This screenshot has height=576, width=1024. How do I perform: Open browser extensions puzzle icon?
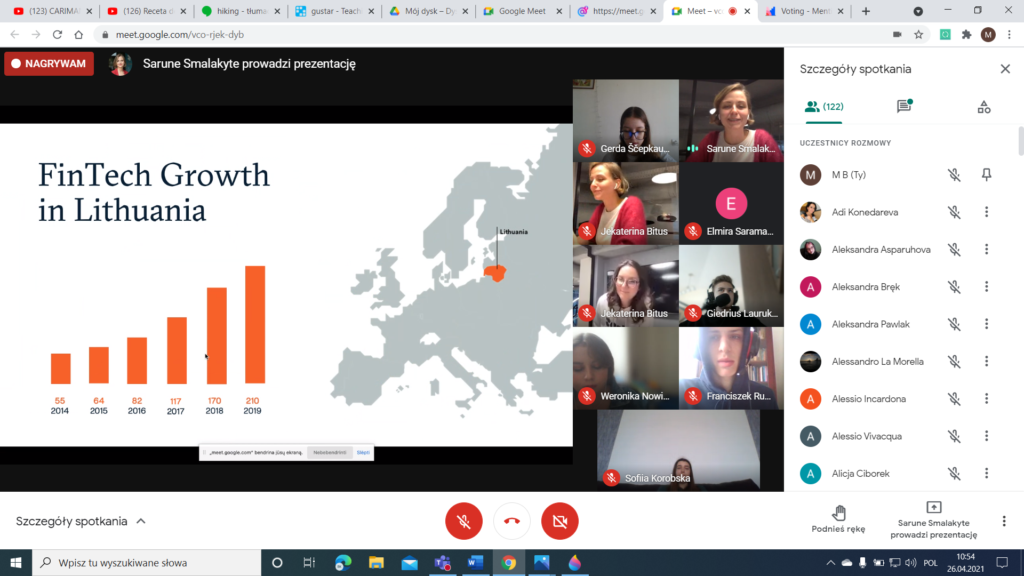pyautogui.click(x=966, y=34)
